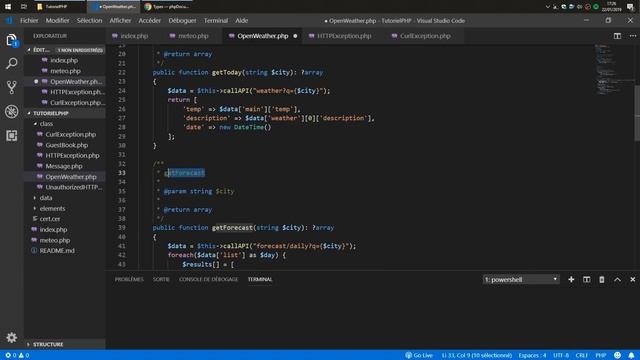Open the Fichier menu
The height and width of the screenshot is (360, 640).
[29, 20]
